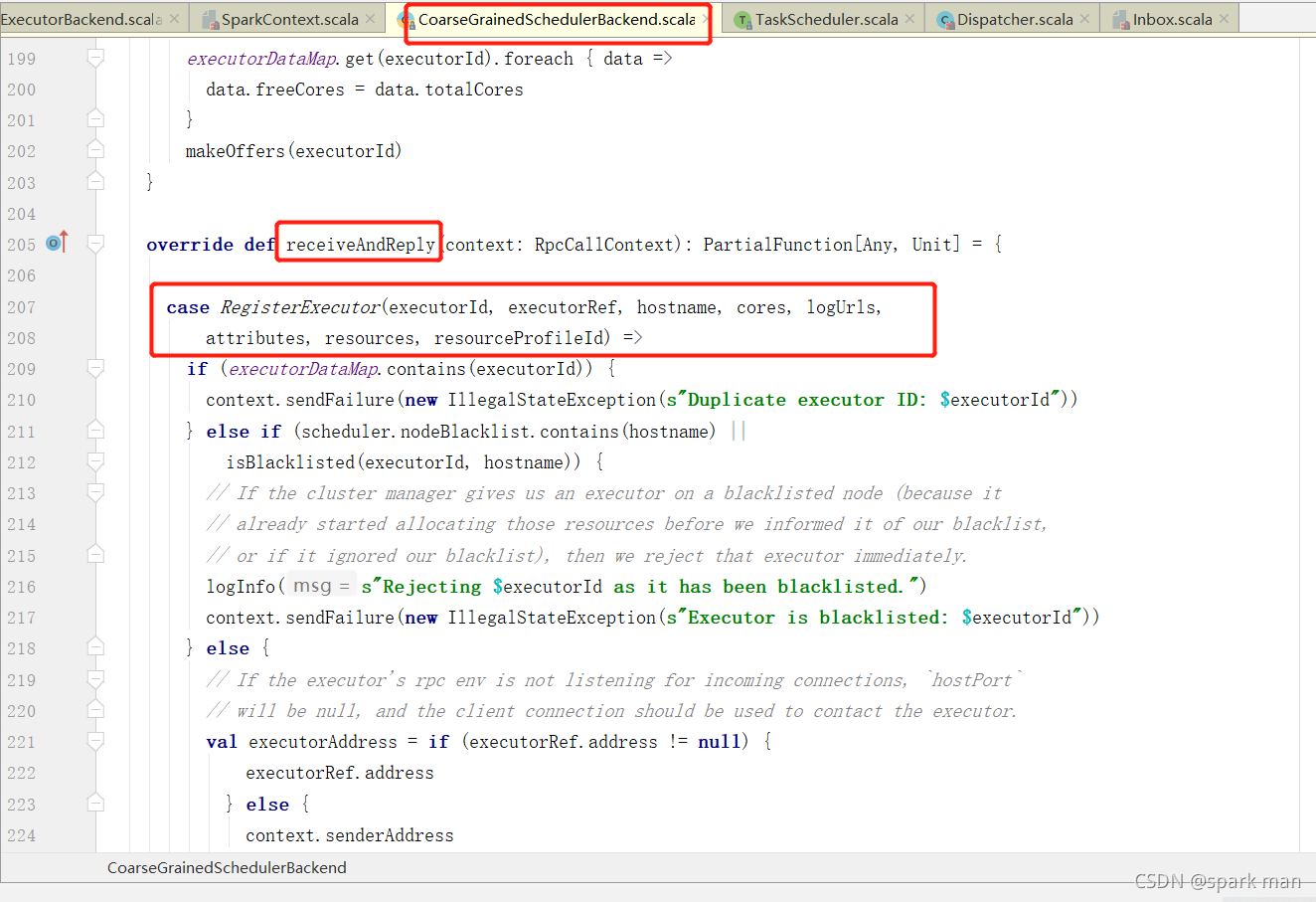1316x902 pixels.
Task: Collapse the comment block starting line 219
Action: pyautogui.click(x=95, y=679)
